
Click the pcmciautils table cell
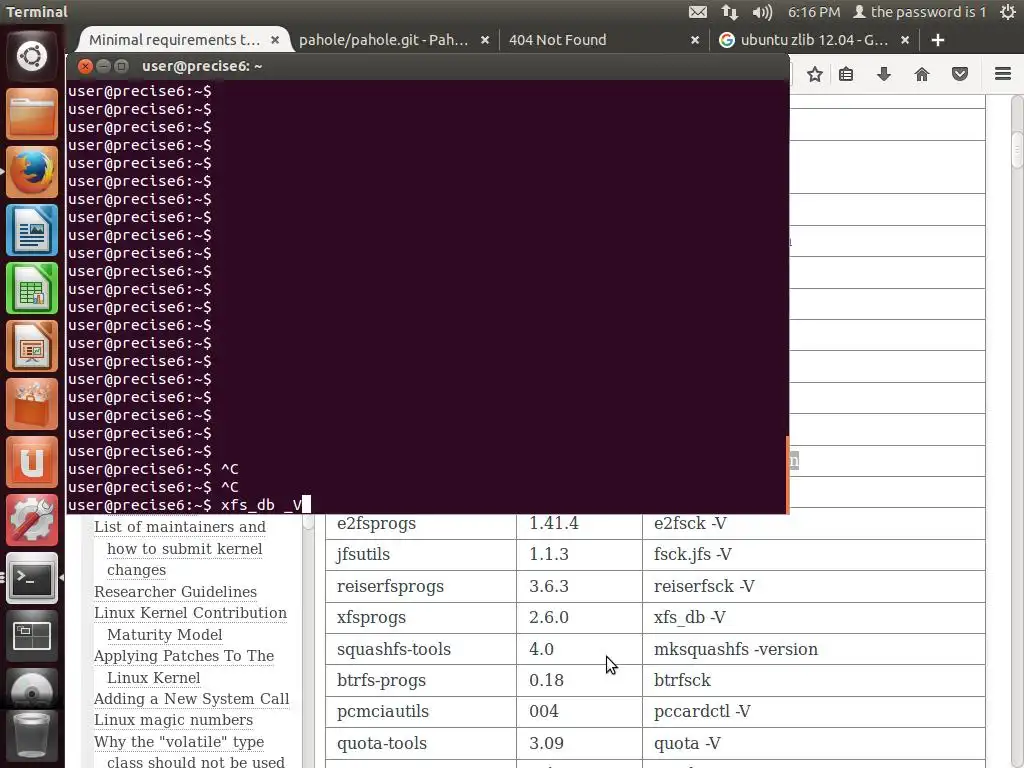pos(421,712)
